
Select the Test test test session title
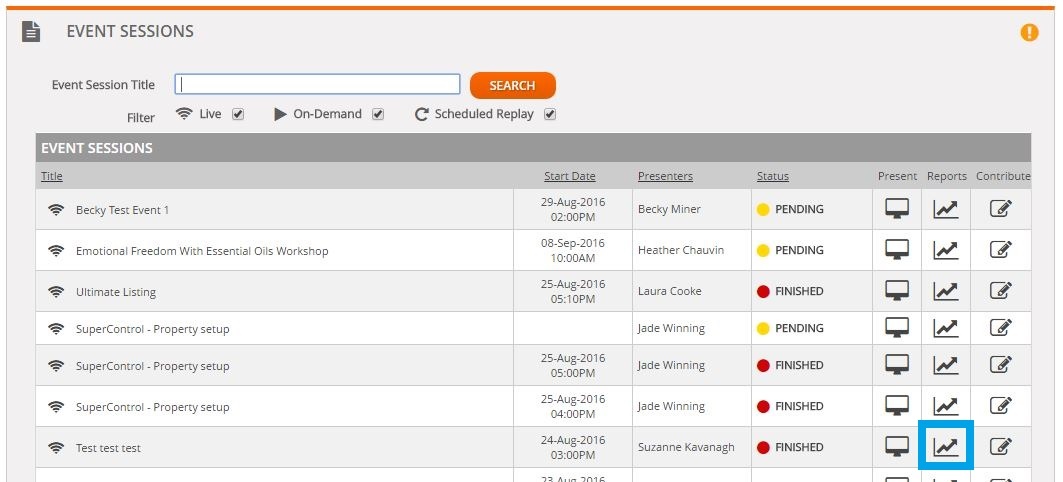[x=108, y=448]
